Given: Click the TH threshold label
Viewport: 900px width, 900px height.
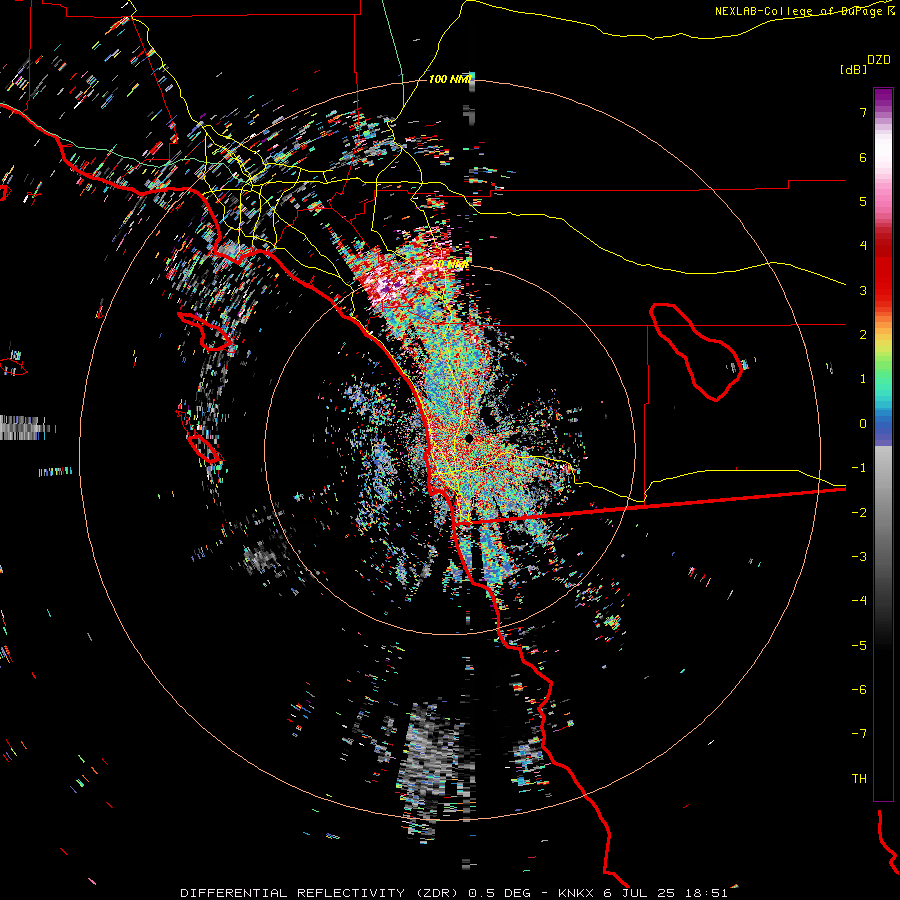Looking at the screenshot, I should 859,779.
